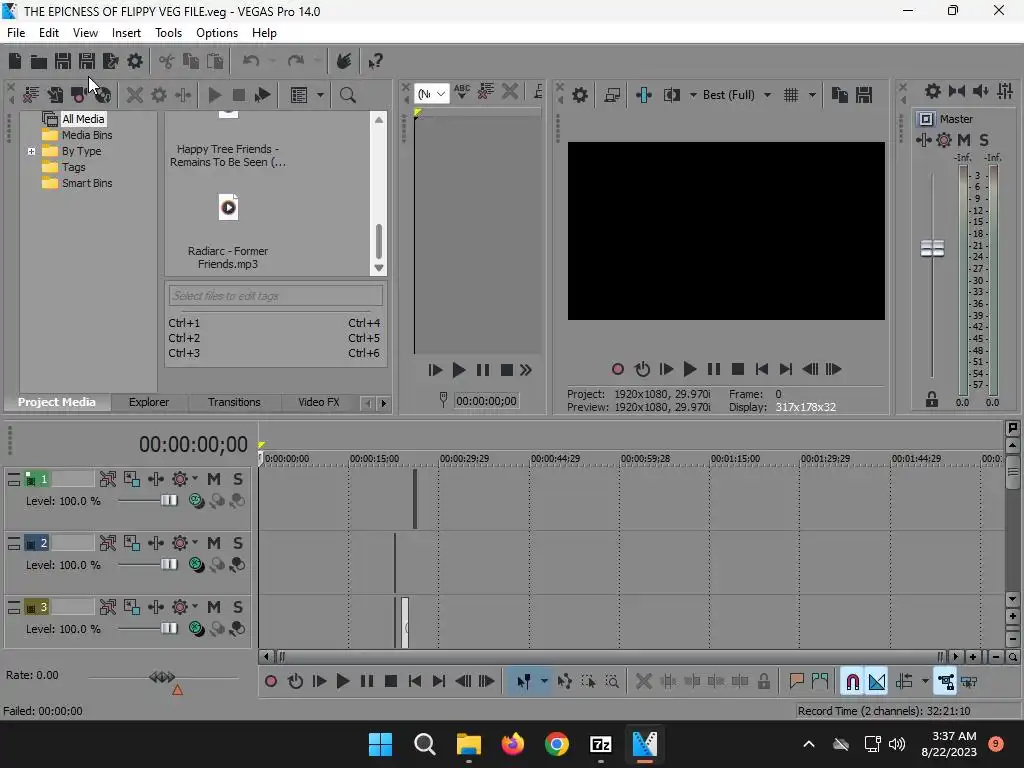
Task: Save the project using the floppy icon
Action: (63, 61)
